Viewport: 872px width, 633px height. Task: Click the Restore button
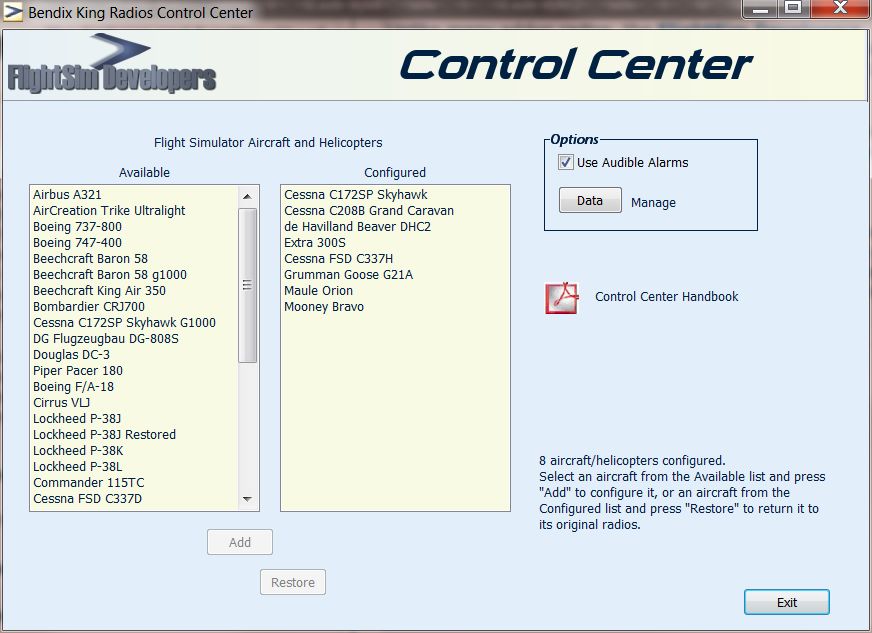293,582
